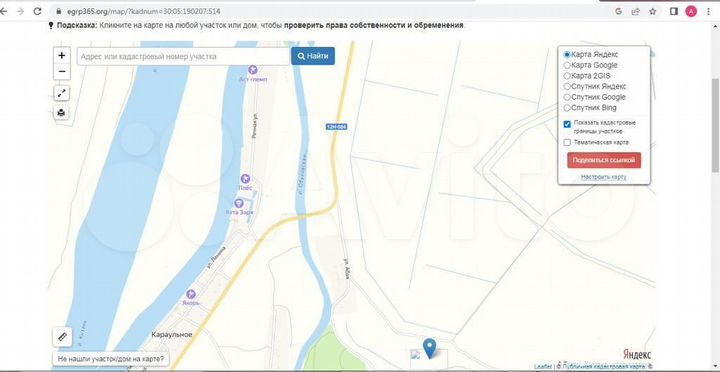Zoom out the map with minus button

[62, 72]
